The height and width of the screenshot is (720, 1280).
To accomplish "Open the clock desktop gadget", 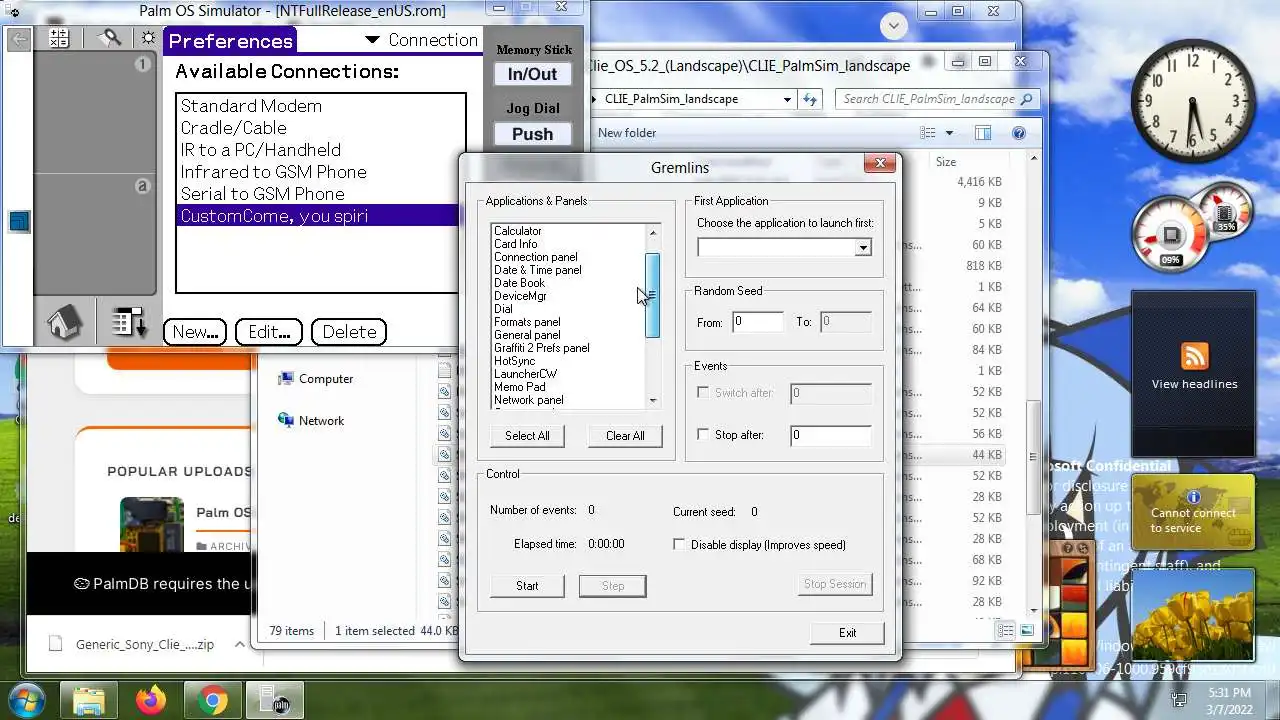I will click(x=1192, y=103).
